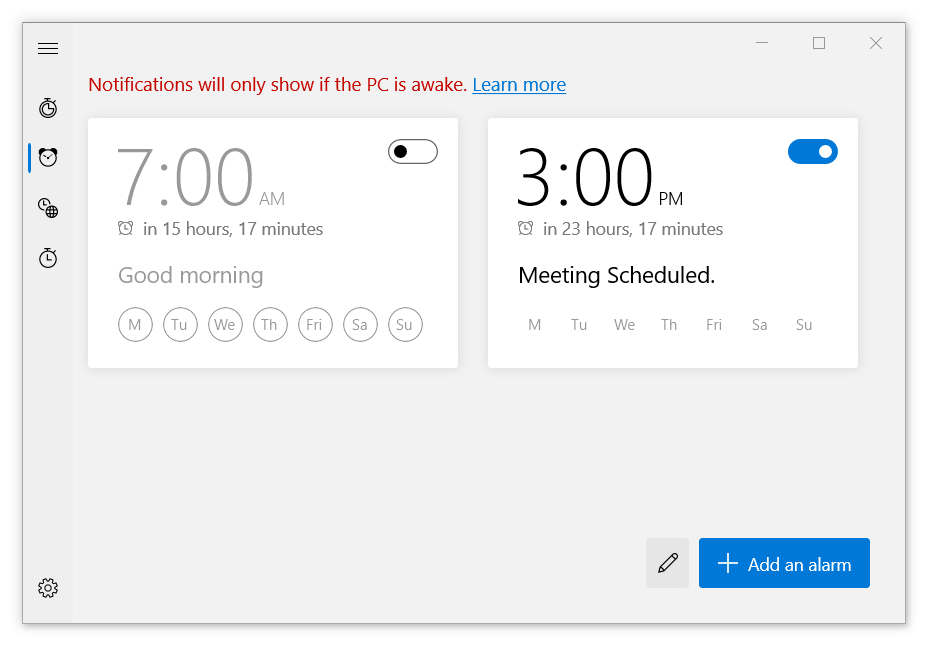Viewport: 933px width, 648px height.
Task: Open the 3:00 PM Meeting Scheduled alarm
Action: coord(672,243)
